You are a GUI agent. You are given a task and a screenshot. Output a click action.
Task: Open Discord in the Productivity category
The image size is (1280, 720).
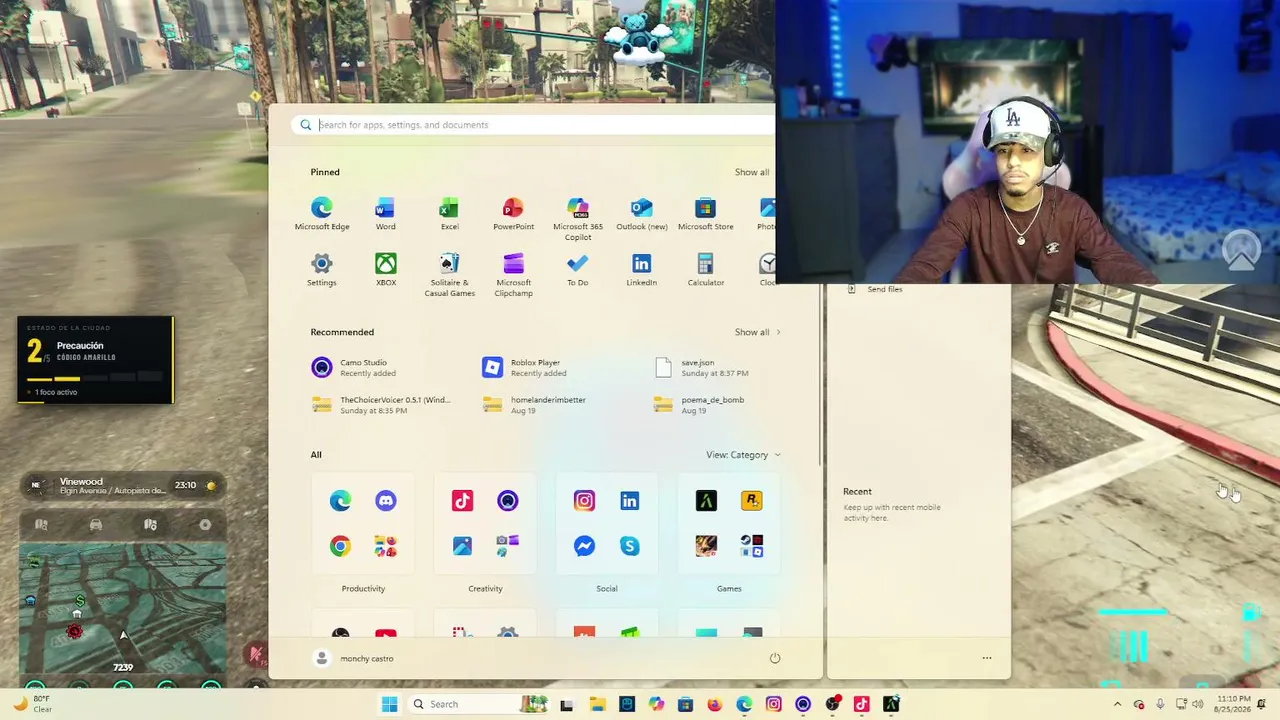coord(386,501)
